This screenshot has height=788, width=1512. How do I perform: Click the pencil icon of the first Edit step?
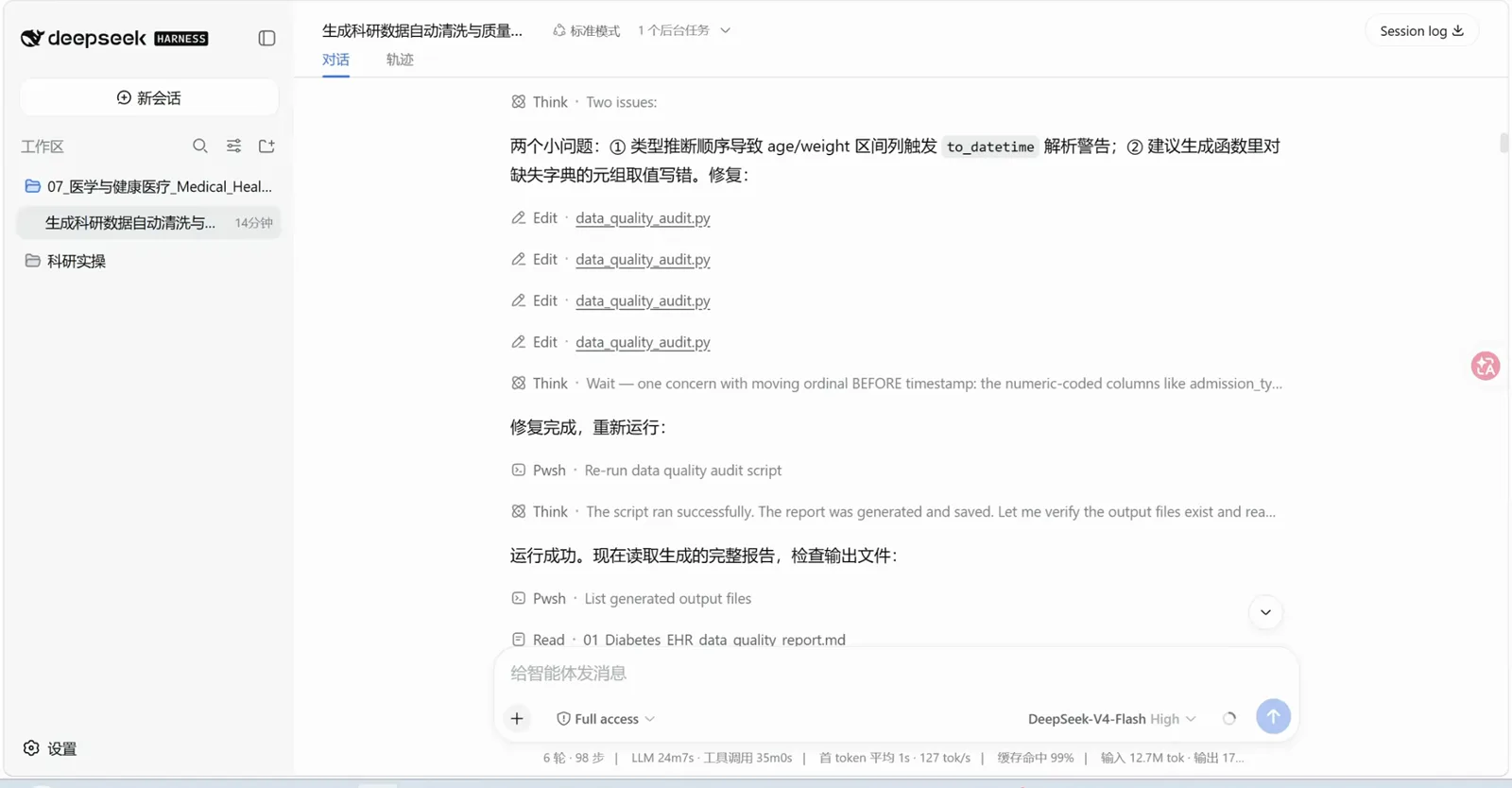518,218
